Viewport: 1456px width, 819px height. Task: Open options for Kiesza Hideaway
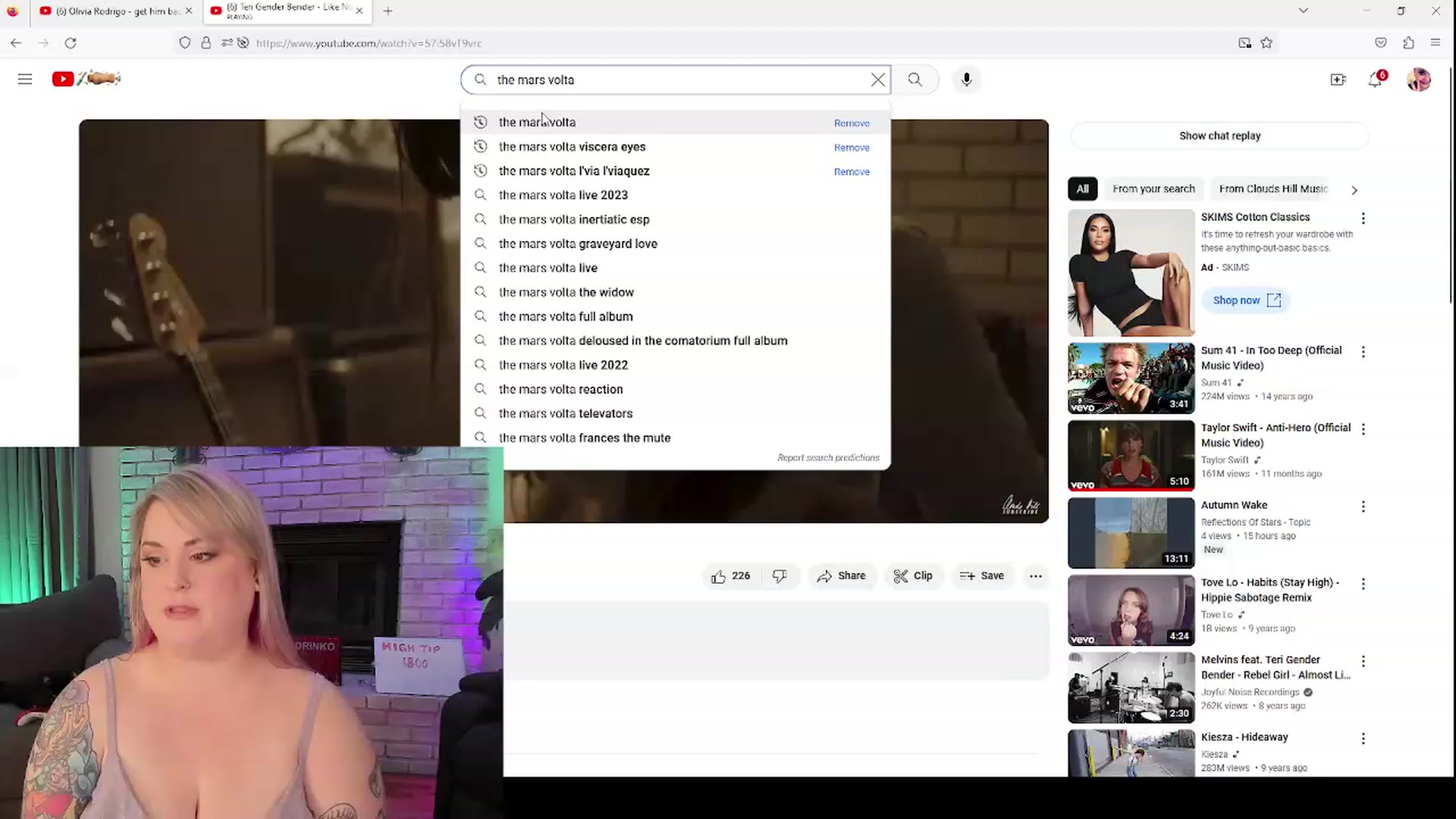point(1363,739)
